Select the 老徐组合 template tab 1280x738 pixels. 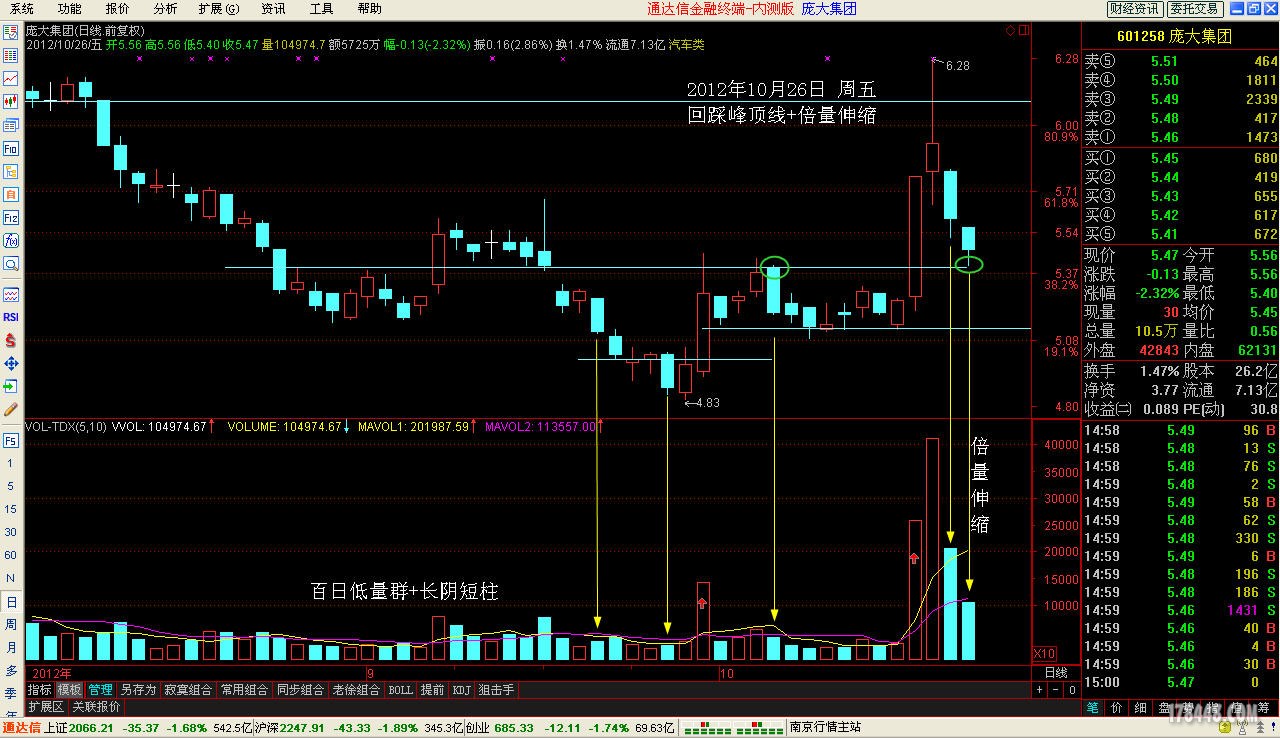pyautogui.click(x=356, y=690)
